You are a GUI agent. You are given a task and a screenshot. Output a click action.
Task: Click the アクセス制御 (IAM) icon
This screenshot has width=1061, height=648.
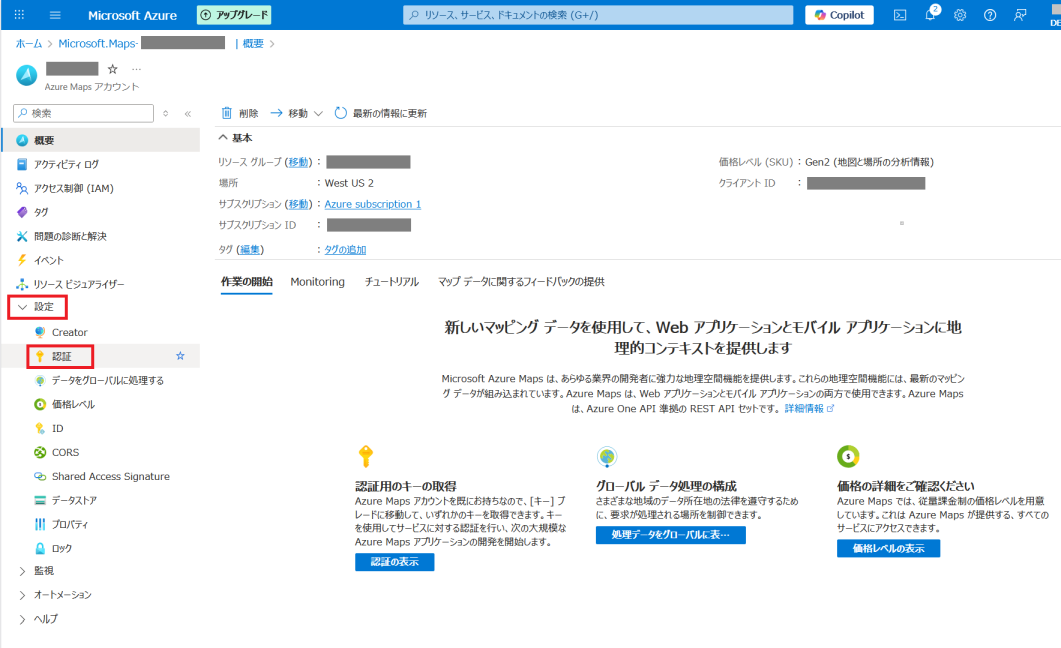pos(22,188)
